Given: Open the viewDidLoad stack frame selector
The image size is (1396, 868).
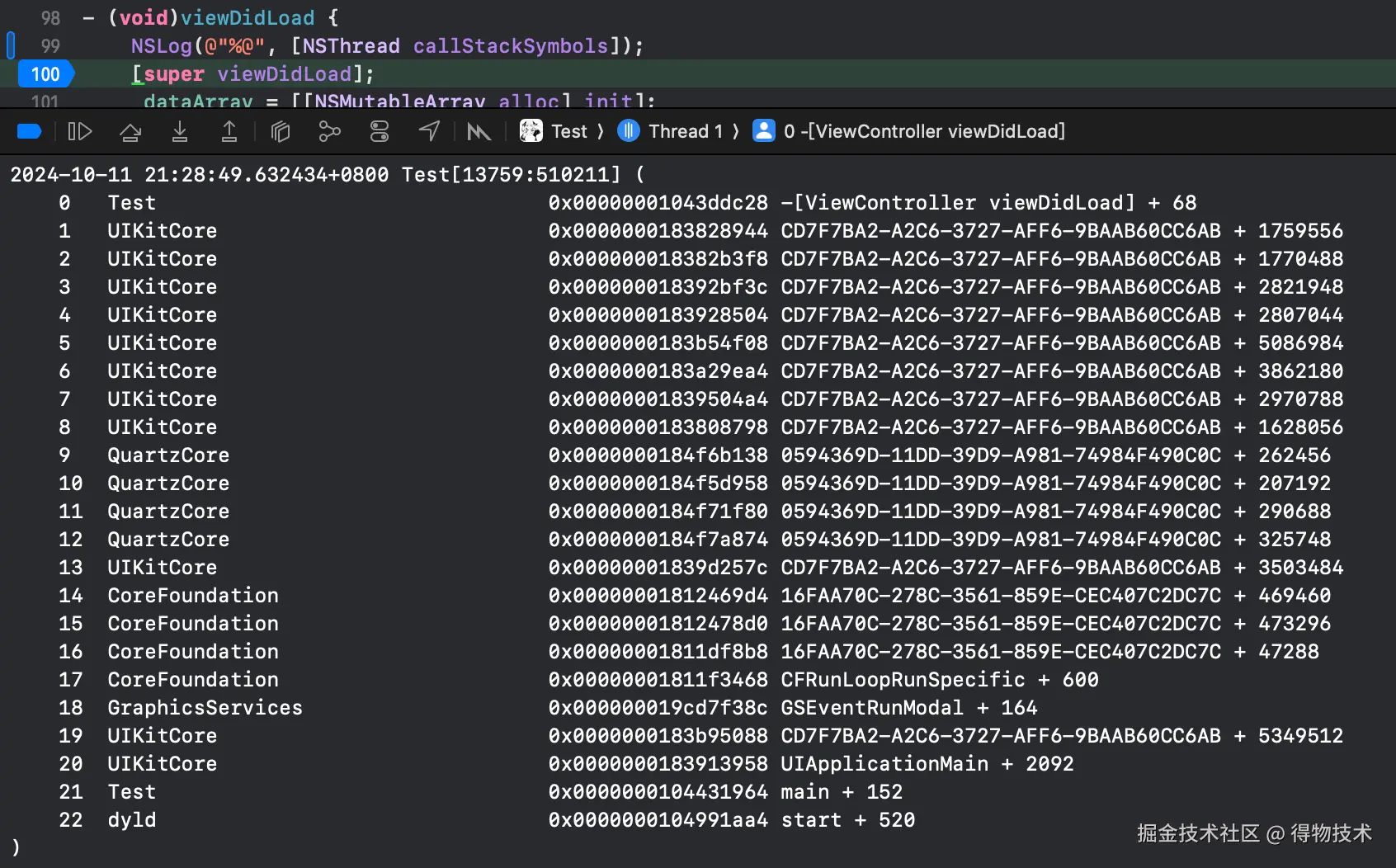Looking at the screenshot, I should point(924,131).
